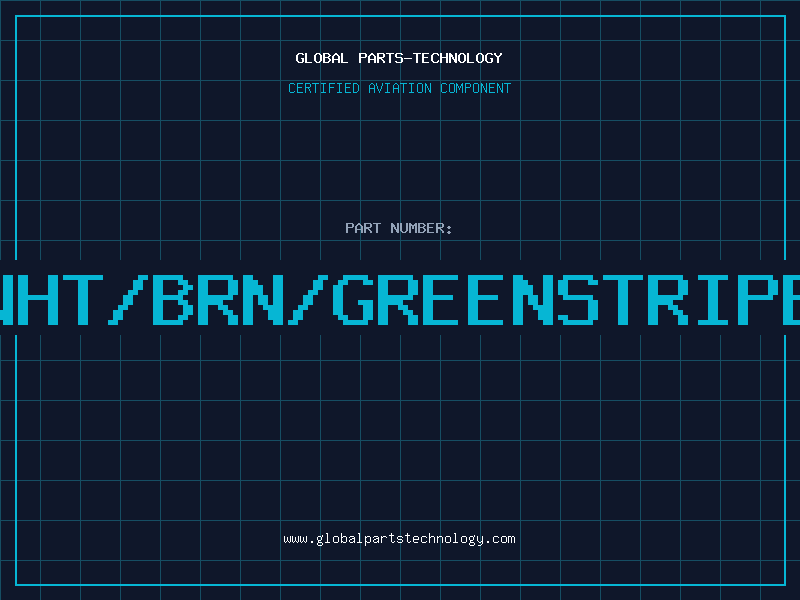Click the 'GLOBAL PARTS-TECHNOLOGY' heading
This screenshot has height=600, width=800.
(x=399, y=58)
